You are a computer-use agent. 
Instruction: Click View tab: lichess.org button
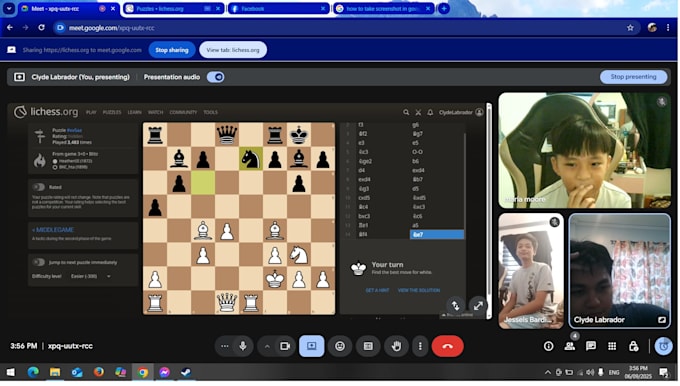coord(233,50)
